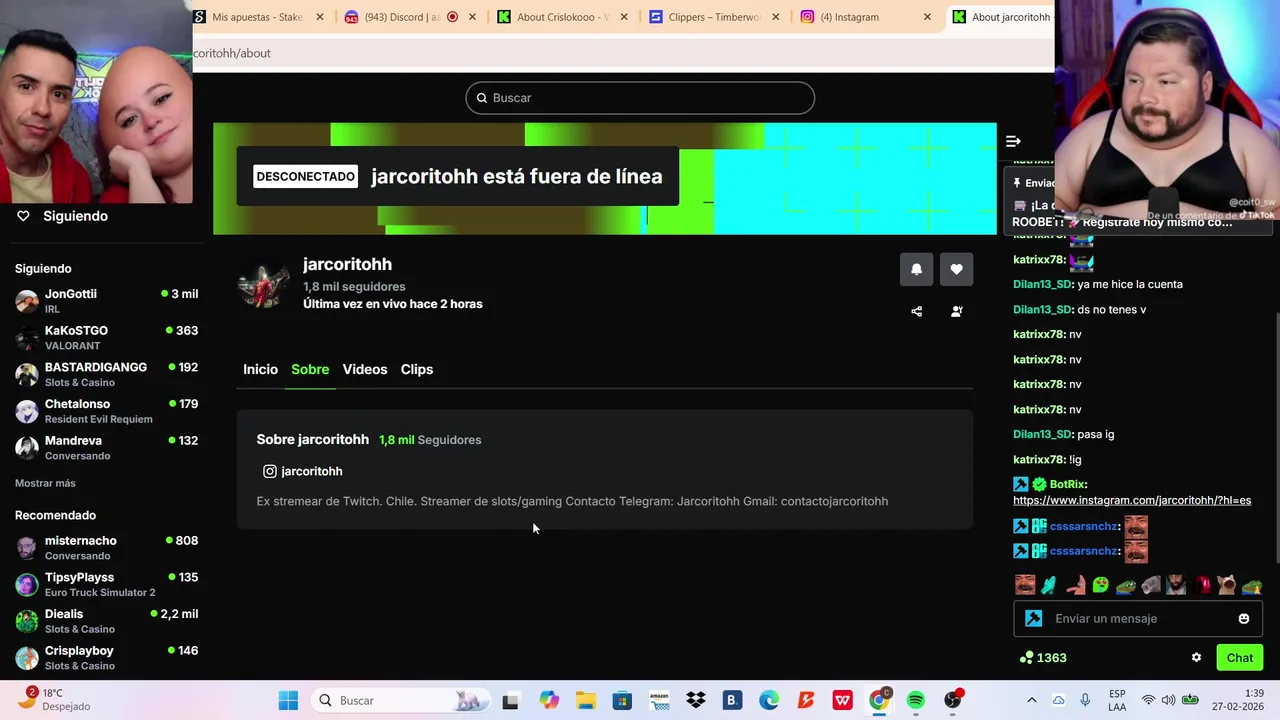
Task: Open the Videos tab
Action: (x=365, y=369)
